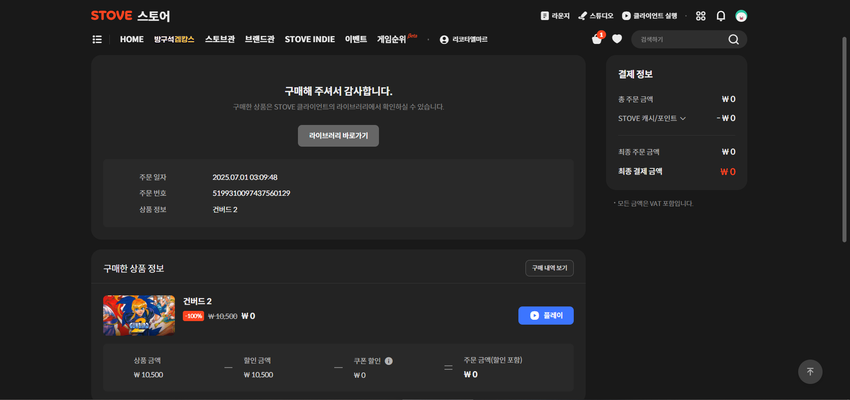850x400 pixels.
Task: Open the notifications bell
Action: coord(720,16)
